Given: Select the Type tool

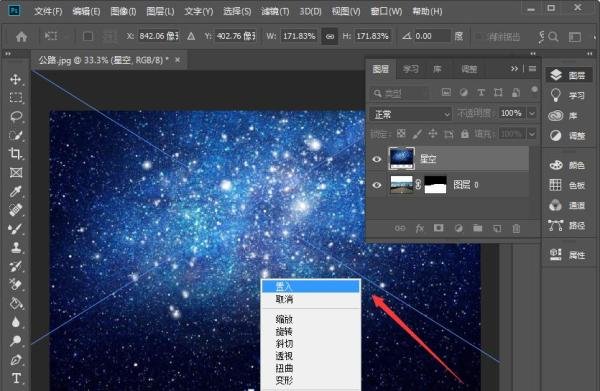Looking at the screenshot, I should pos(16,378).
